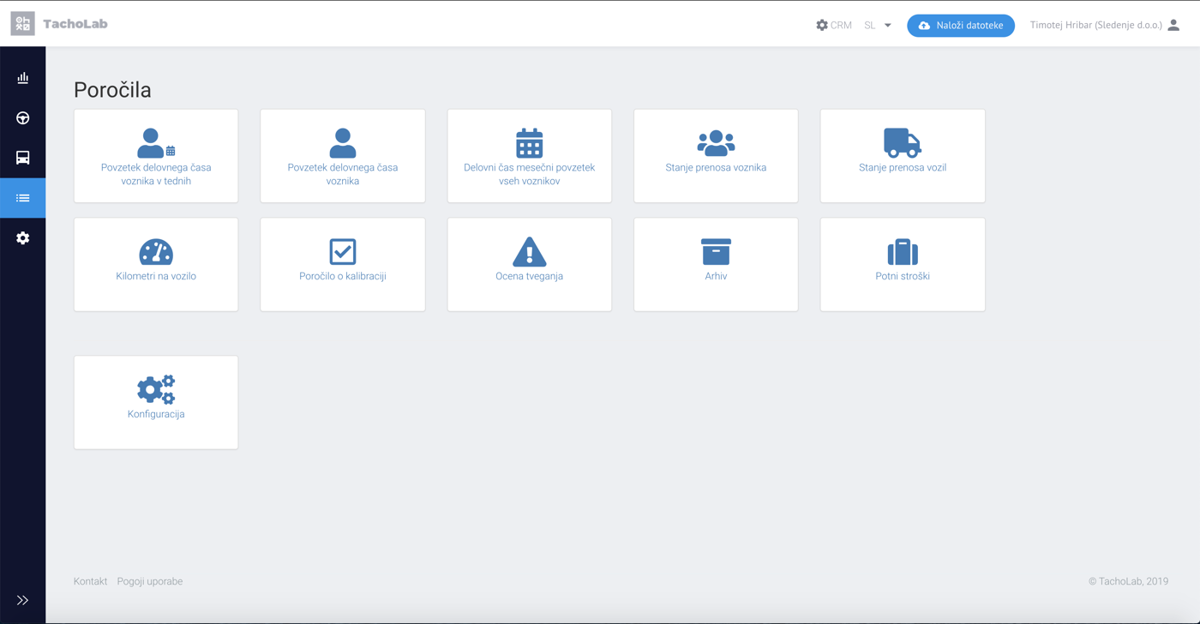Screen dimensions: 1200x624
Task: Click the Naloži datoteke upload button
Action: [961, 25]
